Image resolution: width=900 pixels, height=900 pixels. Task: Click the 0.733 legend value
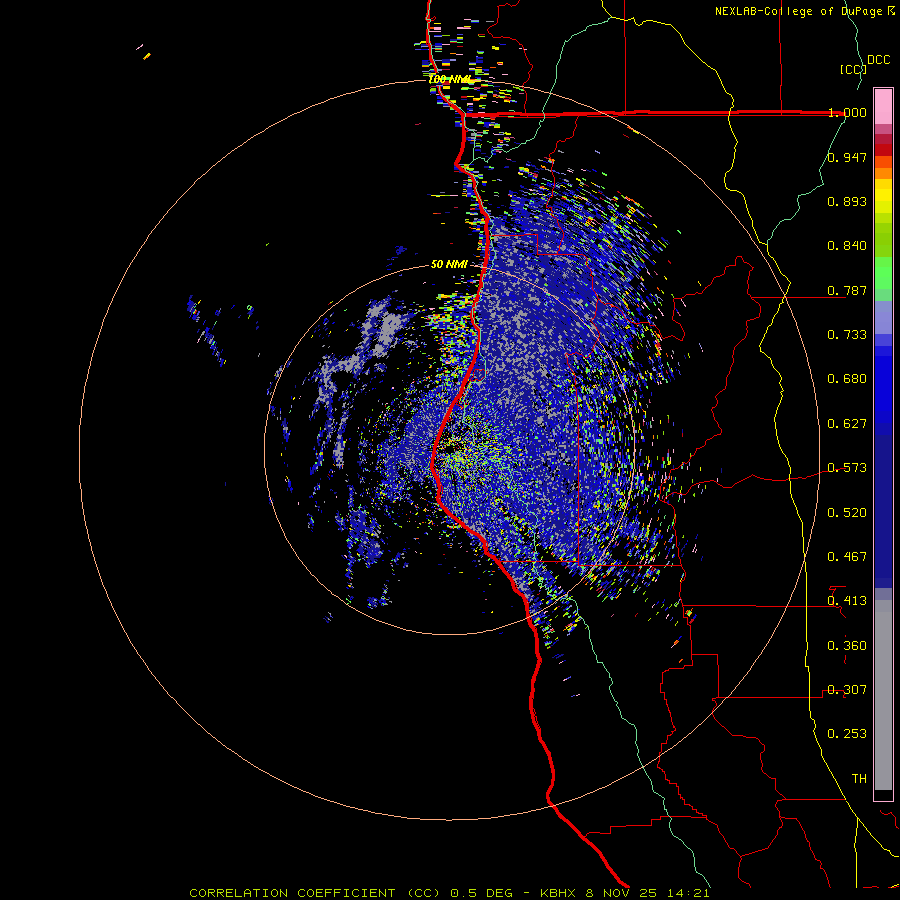point(847,335)
